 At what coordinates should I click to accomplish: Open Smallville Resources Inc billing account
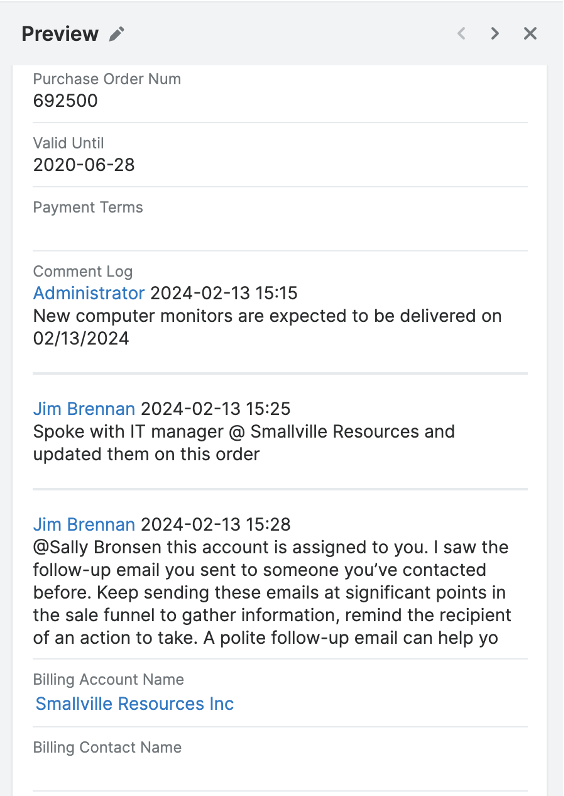(135, 704)
